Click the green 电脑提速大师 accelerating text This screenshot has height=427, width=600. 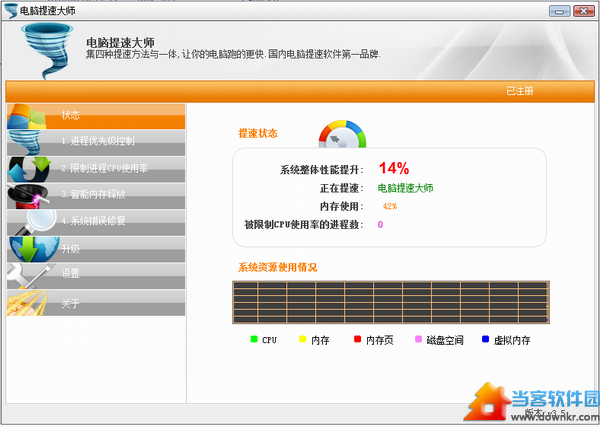tap(405, 188)
